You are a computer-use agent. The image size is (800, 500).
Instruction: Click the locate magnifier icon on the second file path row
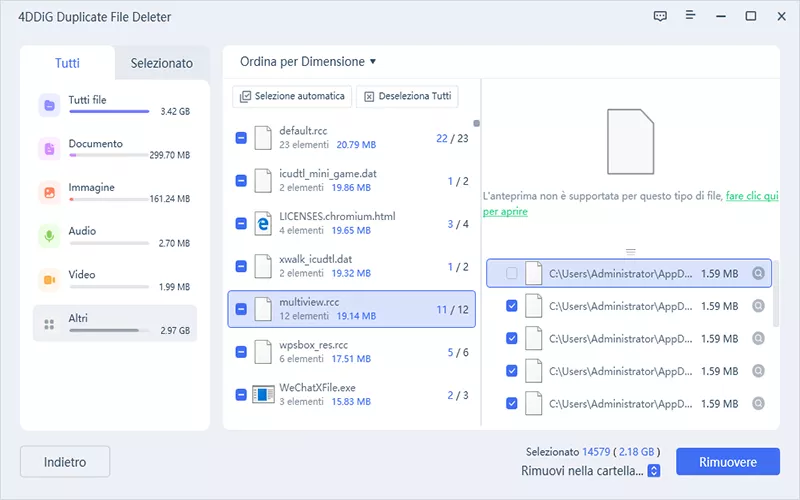point(759,306)
